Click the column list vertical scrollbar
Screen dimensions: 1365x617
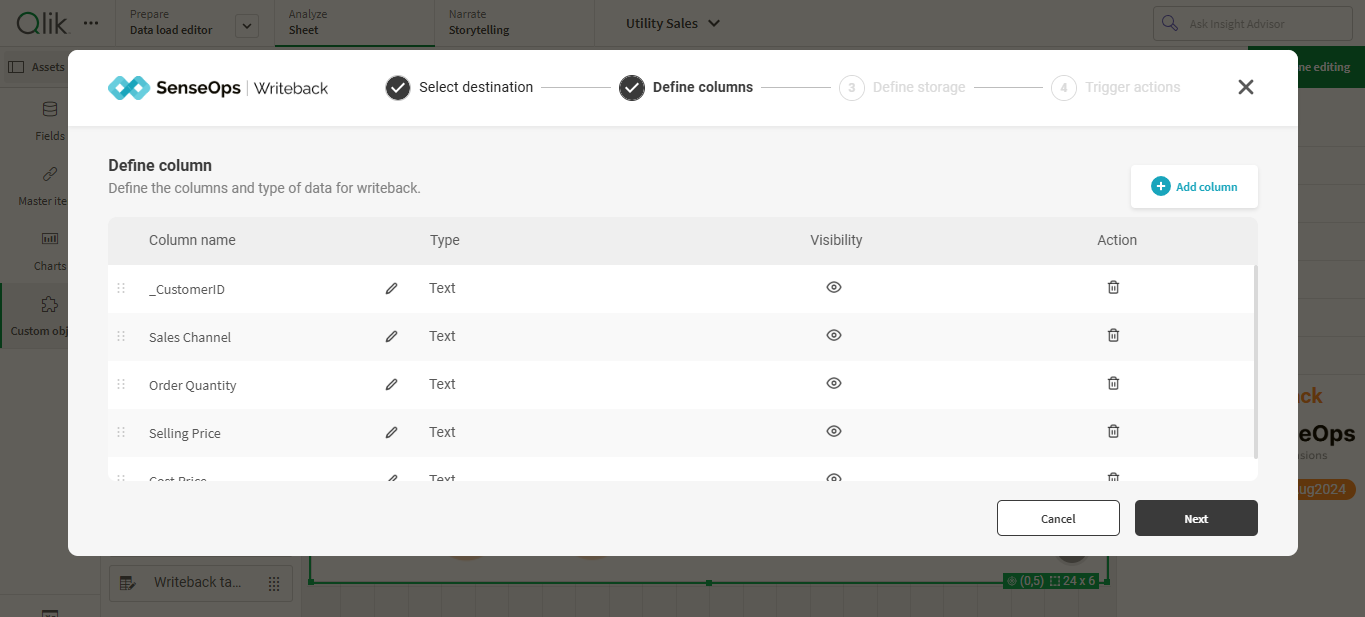(1255, 360)
